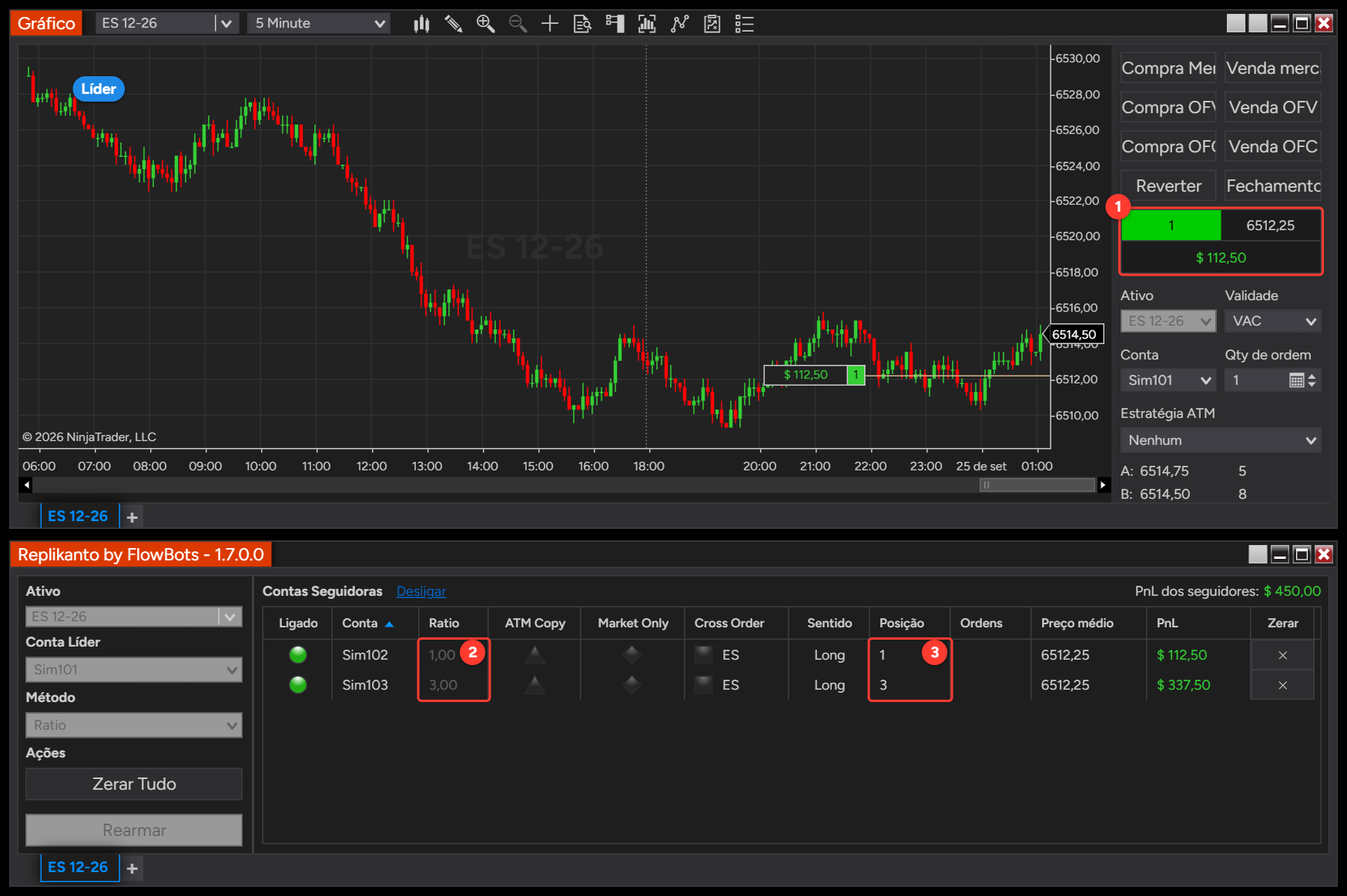Open the order quantity keypad icon
The height and width of the screenshot is (896, 1347).
(x=1297, y=380)
